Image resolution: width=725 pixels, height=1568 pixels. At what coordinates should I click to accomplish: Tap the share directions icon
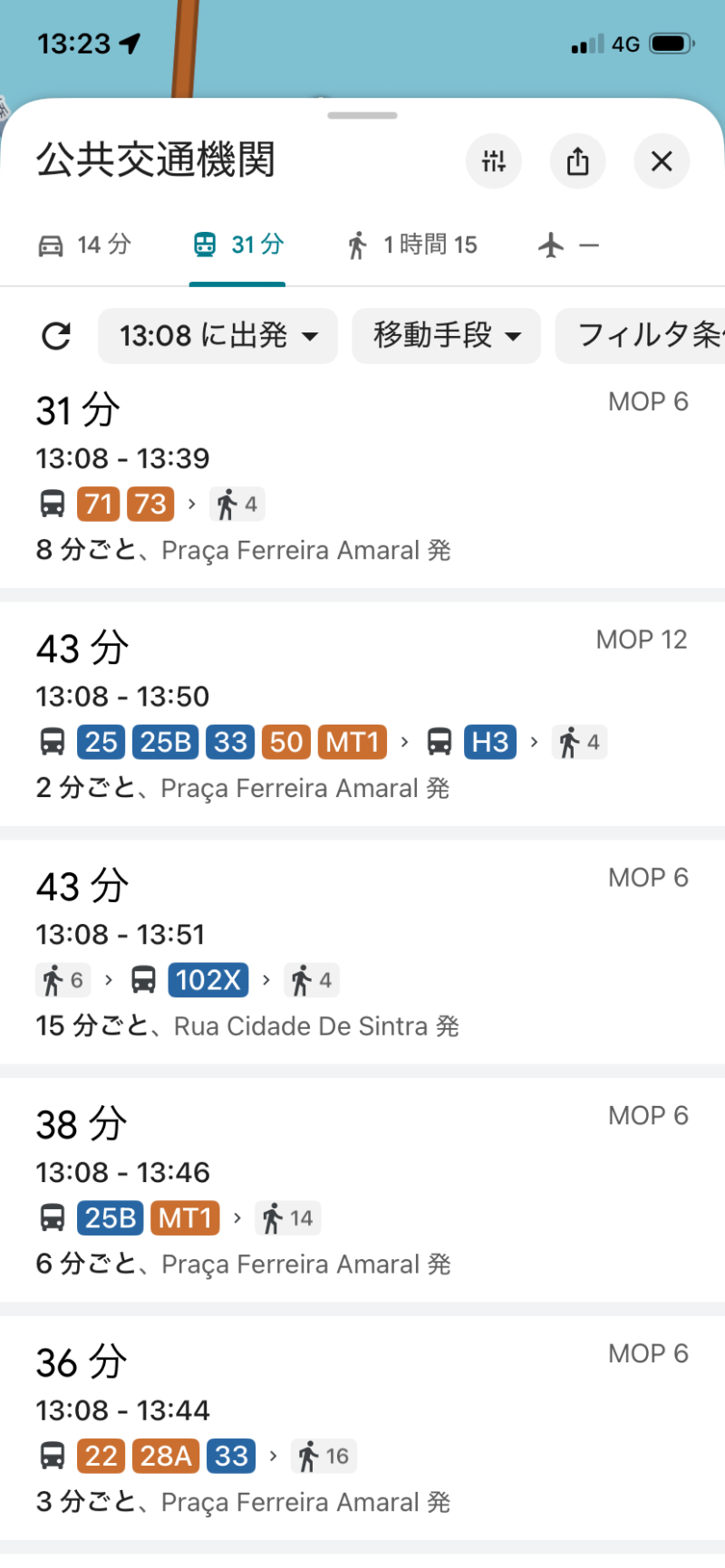tap(577, 161)
